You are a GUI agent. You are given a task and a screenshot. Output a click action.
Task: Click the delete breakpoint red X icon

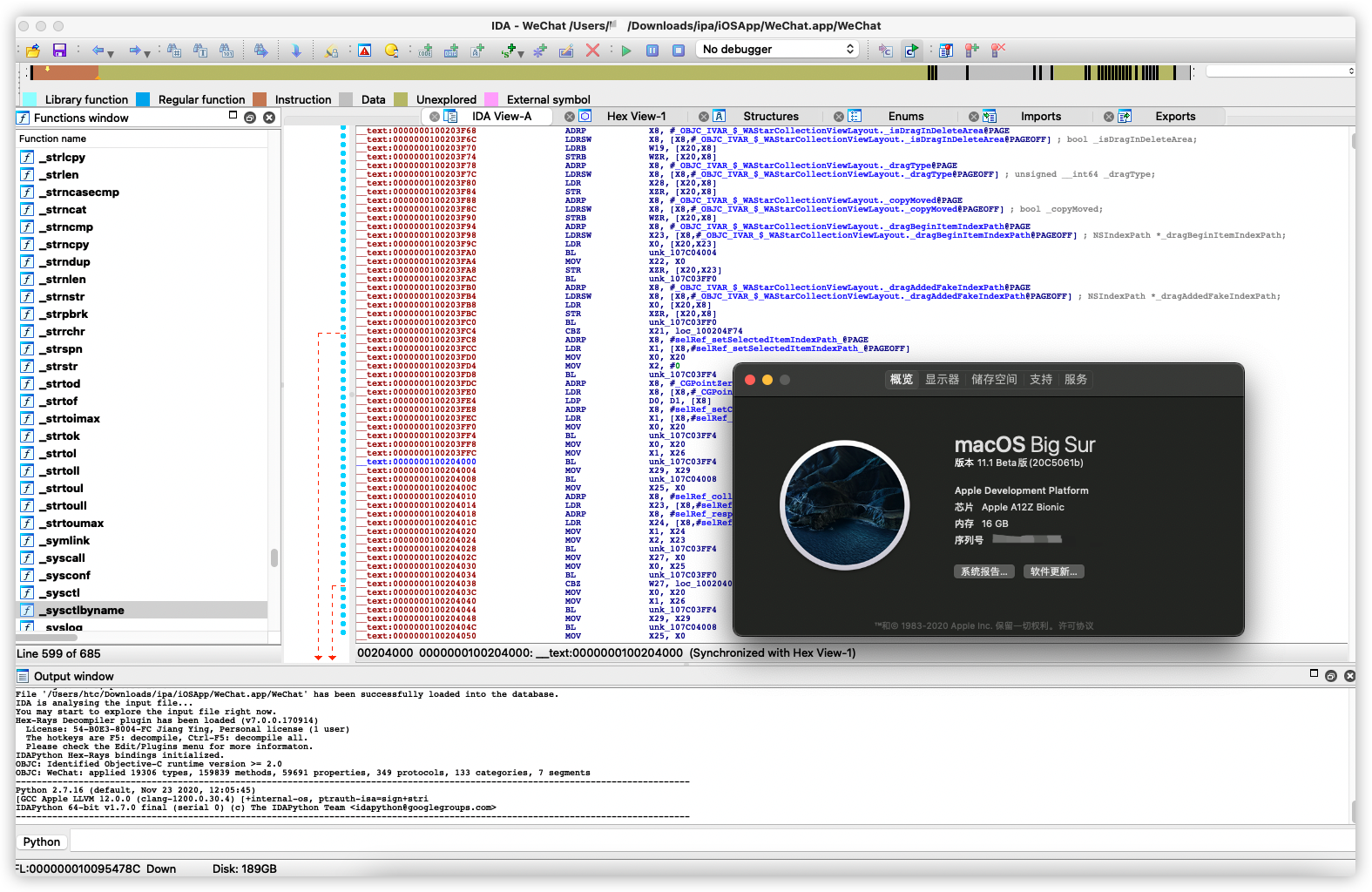coord(998,51)
